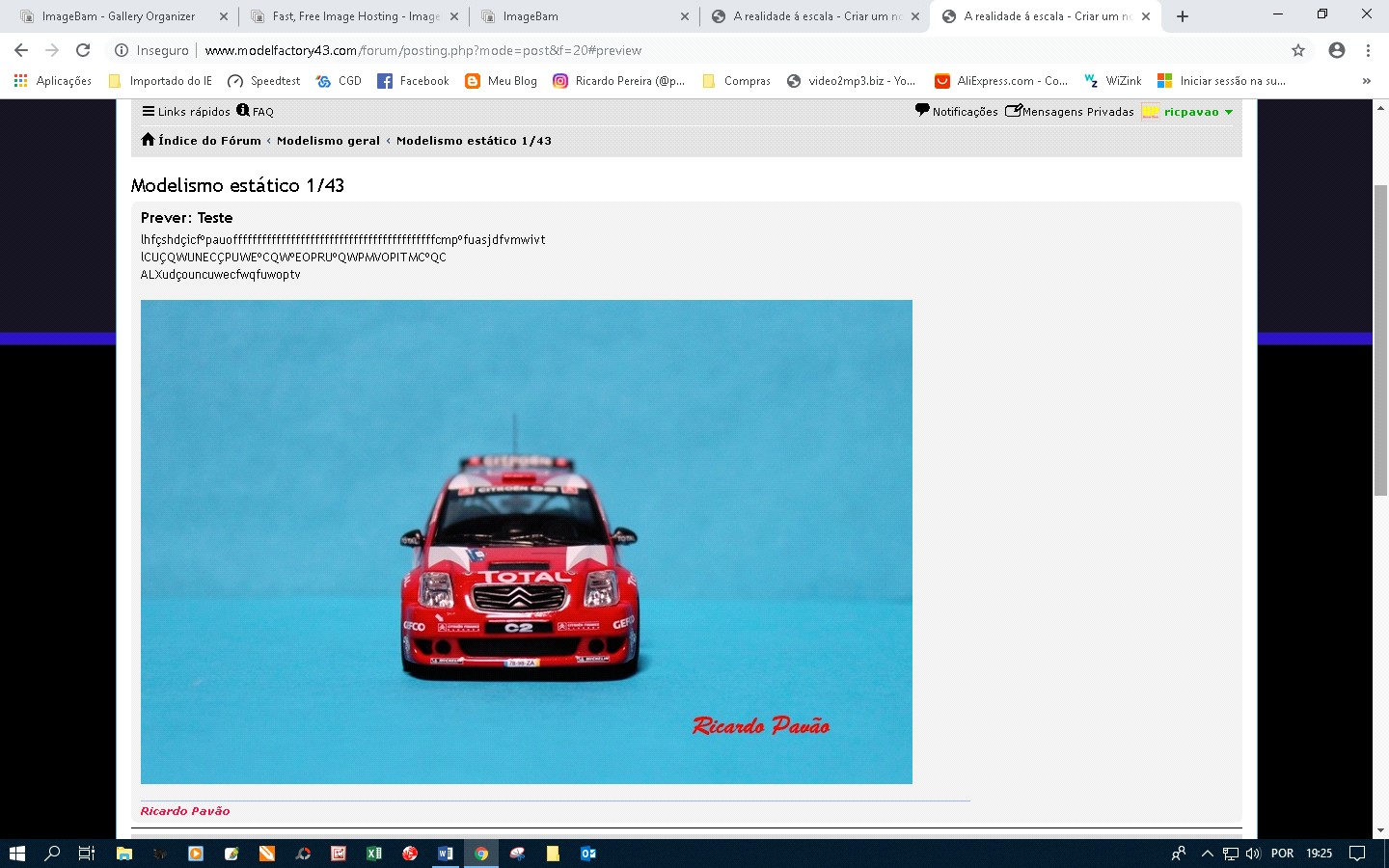
Task: Open the CGD bookmark
Action: click(339, 81)
